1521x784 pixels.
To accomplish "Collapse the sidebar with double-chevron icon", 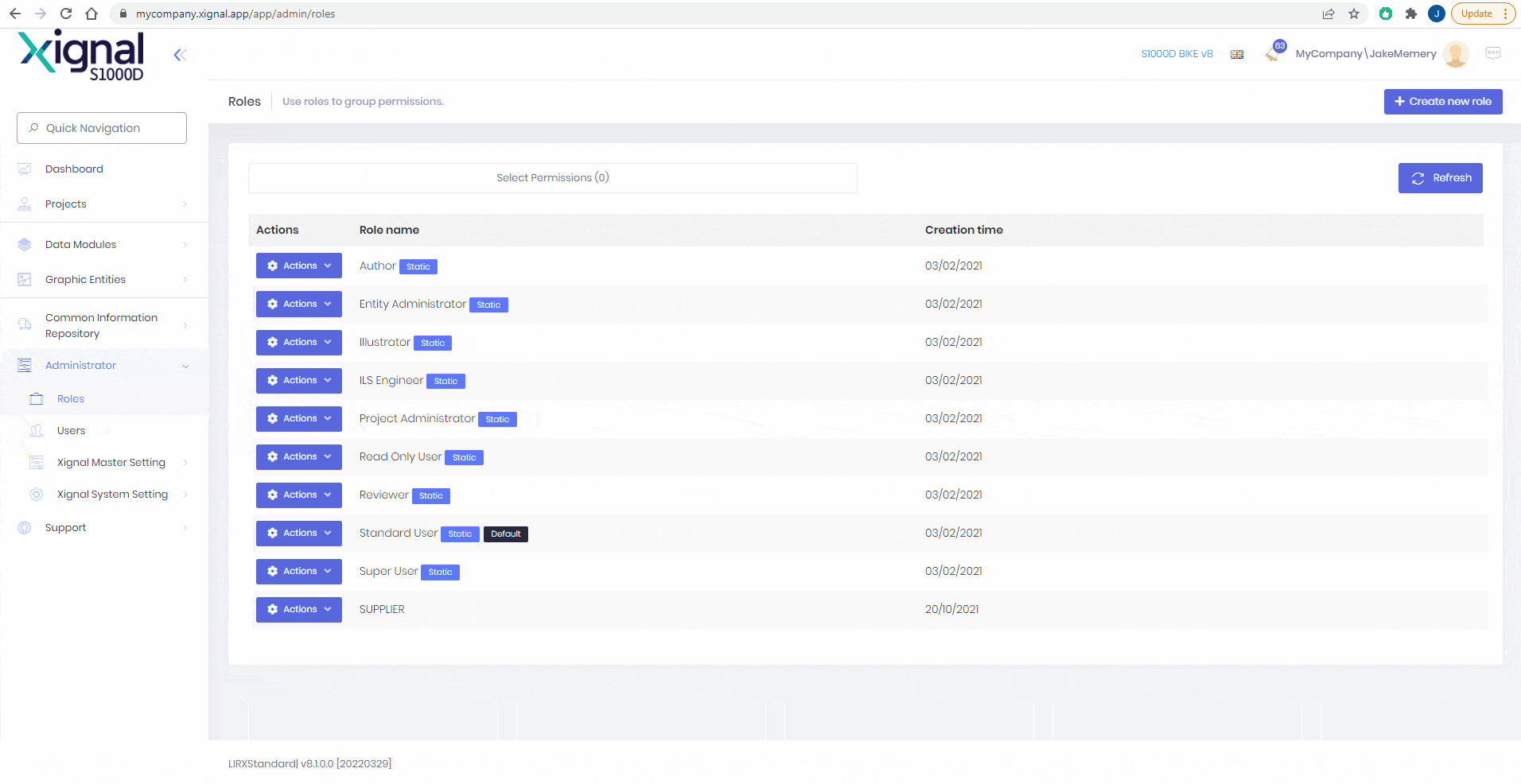I will tap(180, 55).
